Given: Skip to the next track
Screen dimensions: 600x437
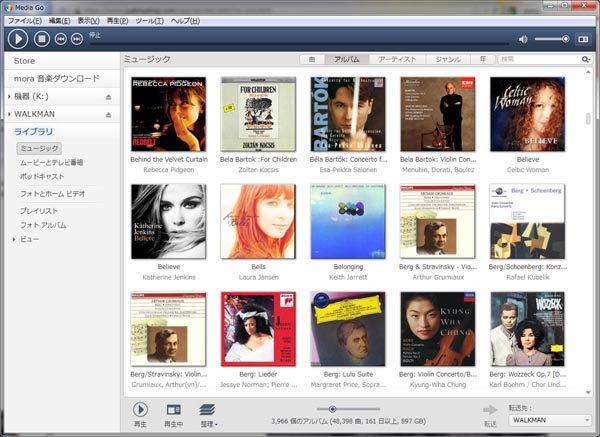Looking at the screenshot, I should click(77, 39).
